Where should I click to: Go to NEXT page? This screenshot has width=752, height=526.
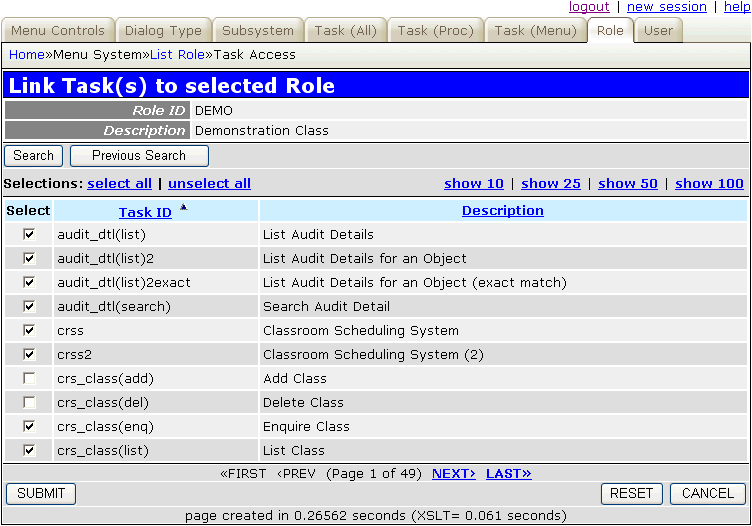coord(454,474)
